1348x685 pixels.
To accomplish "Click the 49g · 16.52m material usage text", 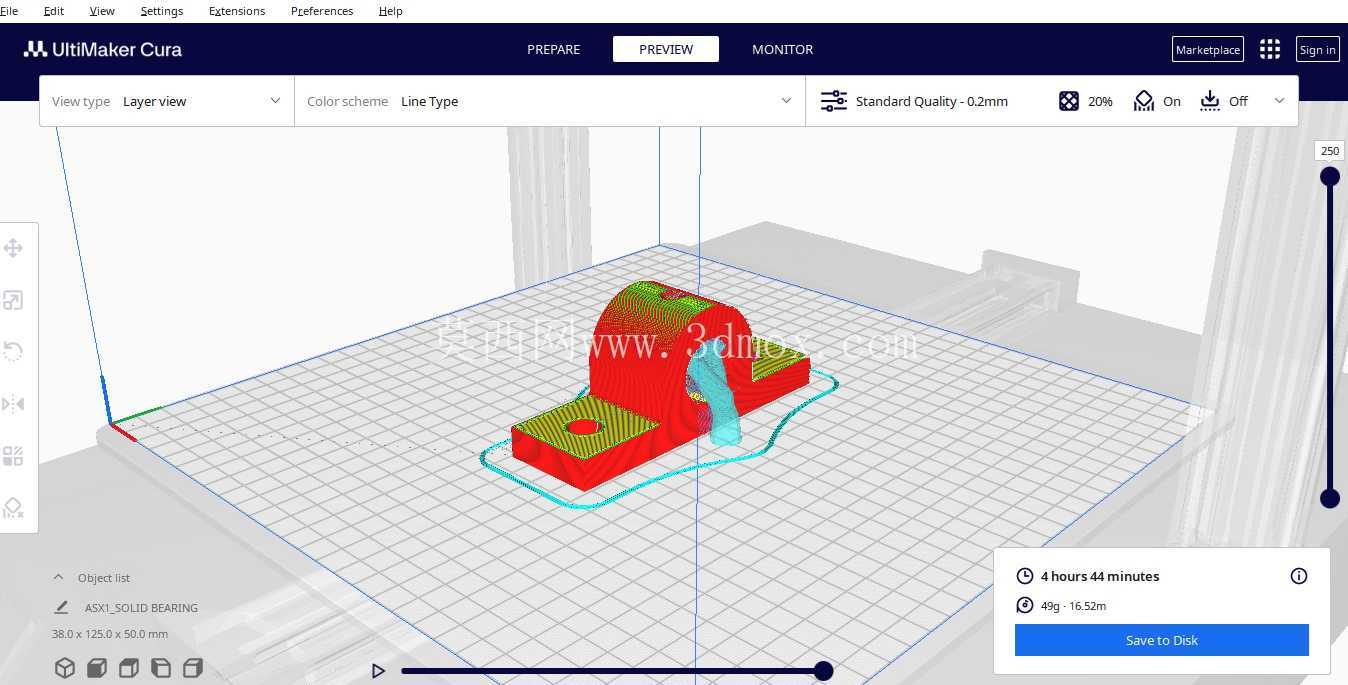I will (x=1073, y=606).
